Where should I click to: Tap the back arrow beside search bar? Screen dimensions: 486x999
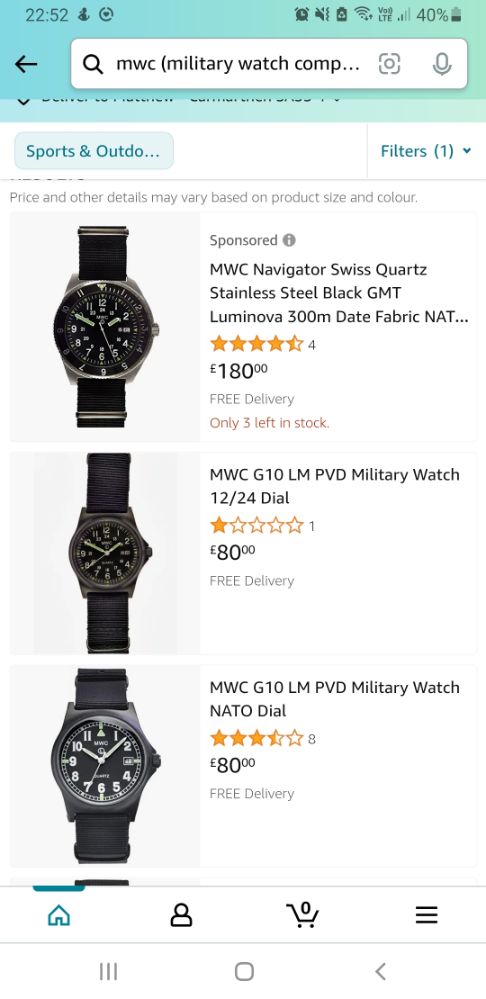[26, 64]
